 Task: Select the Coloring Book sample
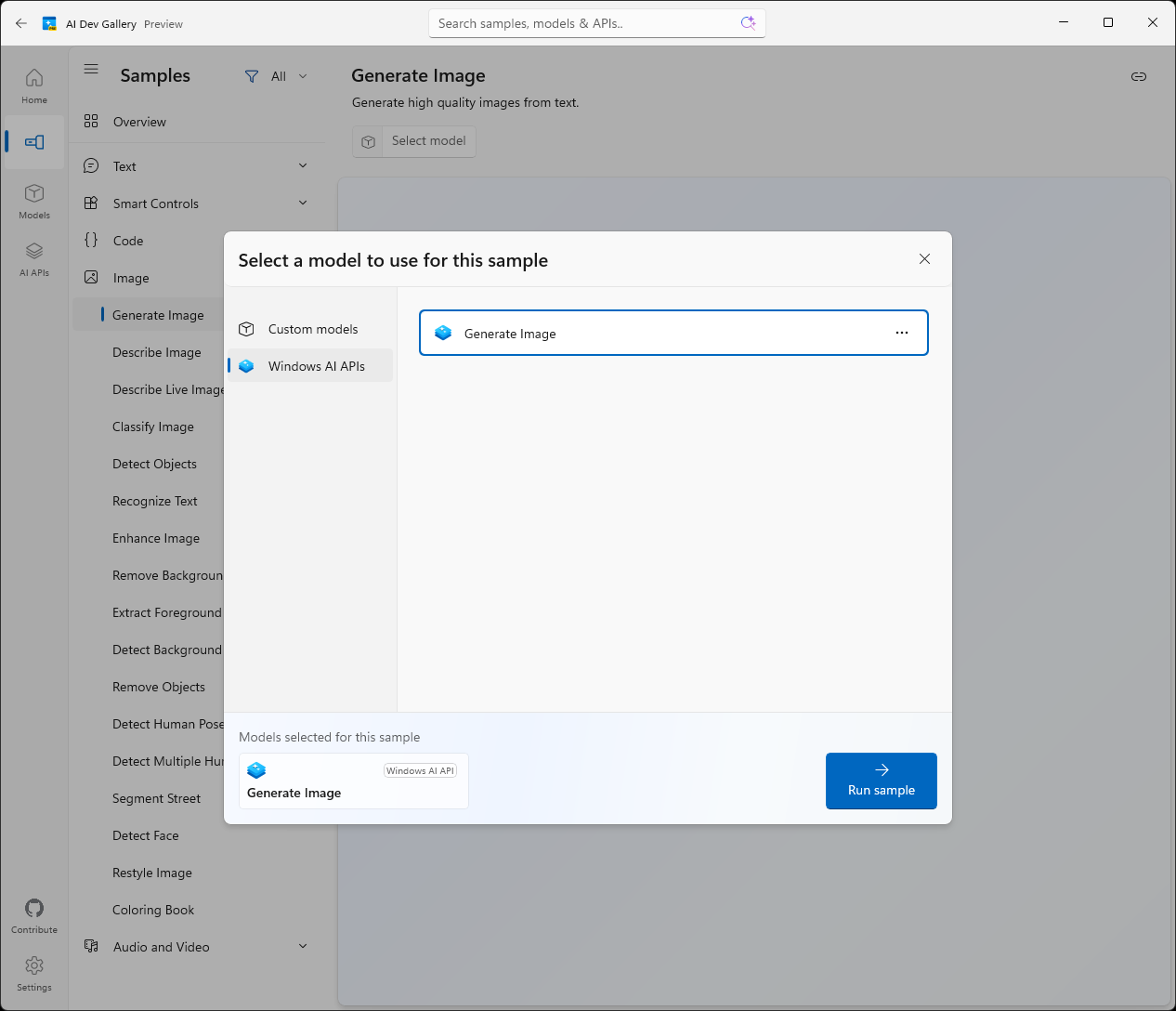pos(153,910)
